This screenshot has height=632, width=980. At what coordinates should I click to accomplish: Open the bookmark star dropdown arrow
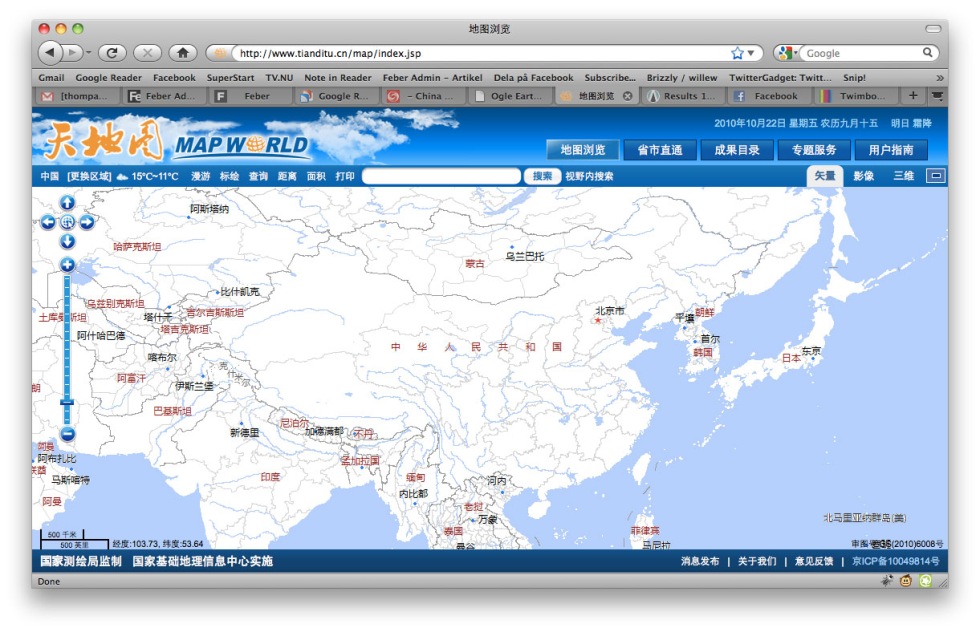point(752,53)
